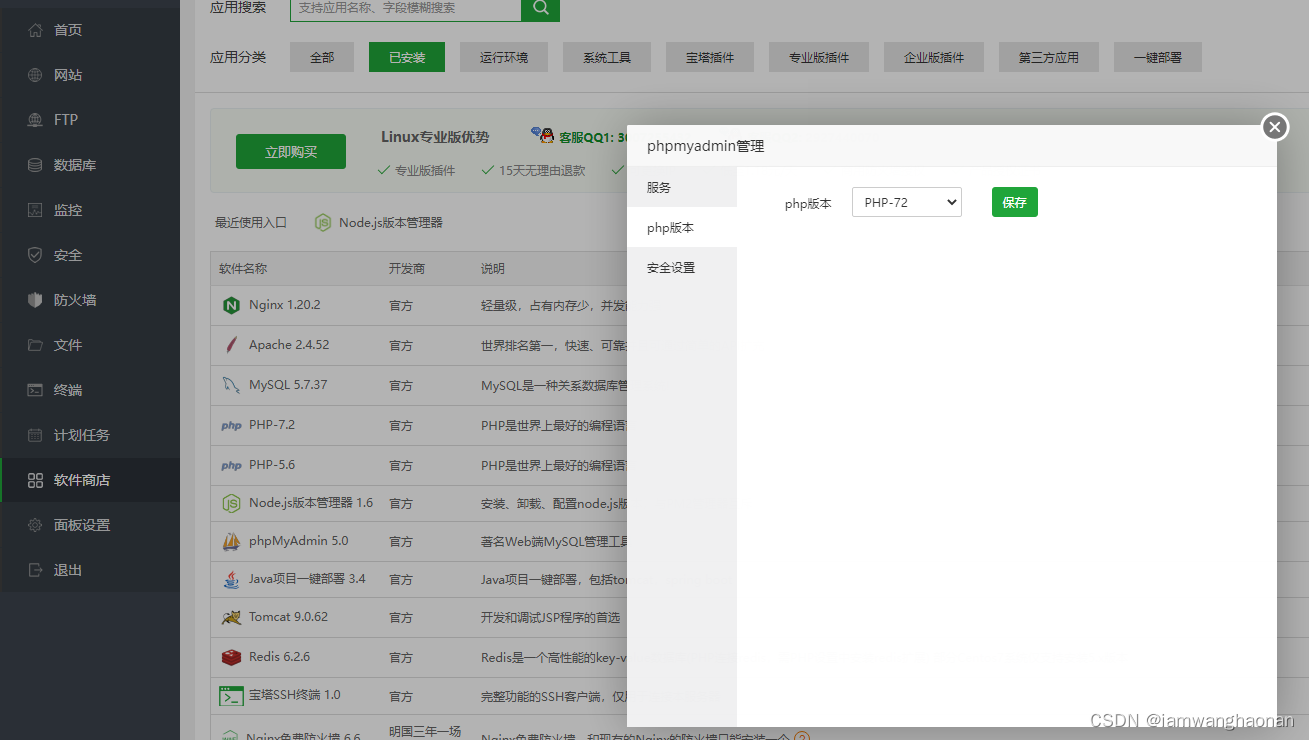1309x740 pixels.
Task: Click the PHP-7.2 logo icon
Action: (231, 425)
